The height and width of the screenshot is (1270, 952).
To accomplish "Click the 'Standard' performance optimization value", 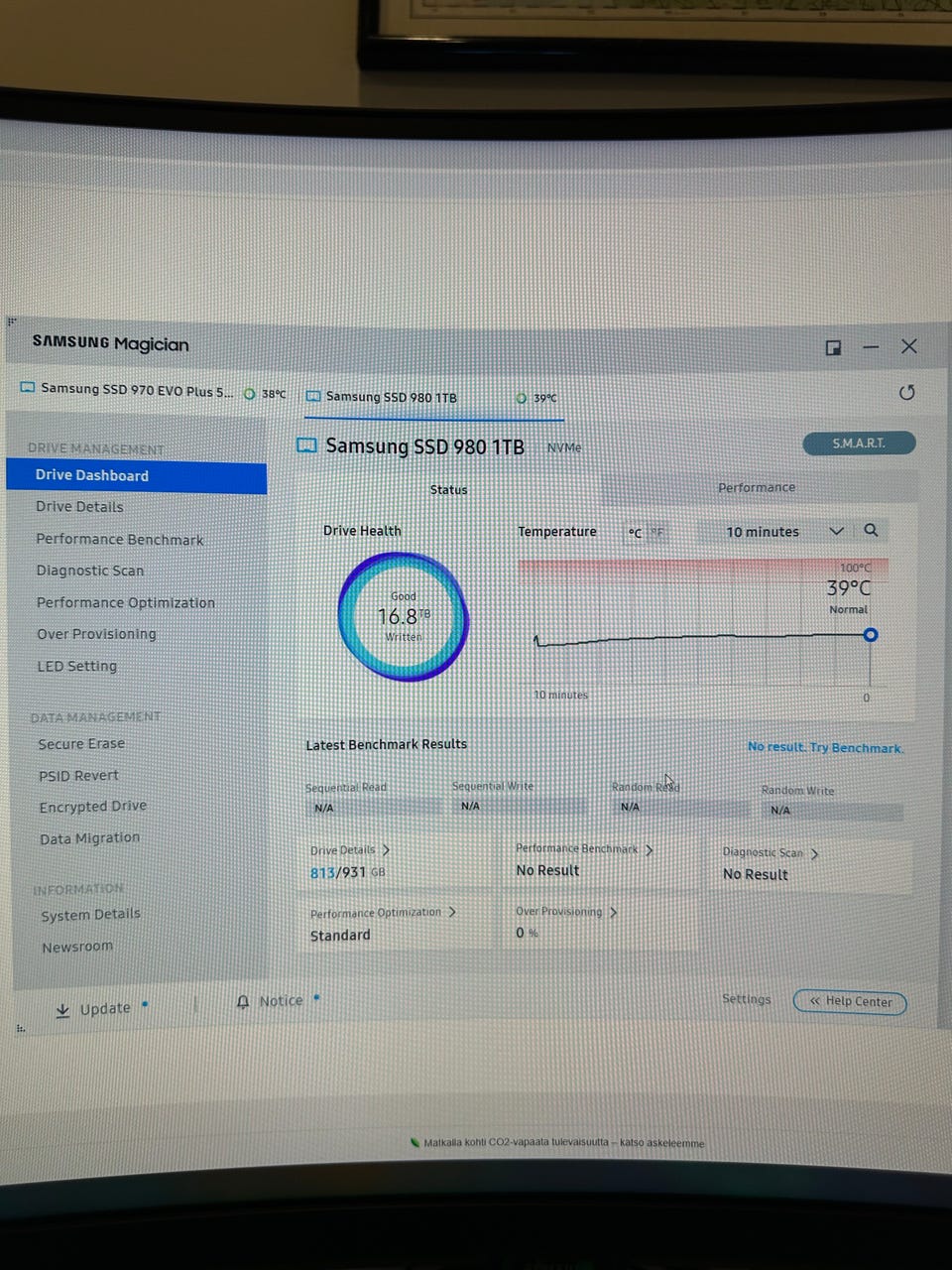I will (340, 936).
